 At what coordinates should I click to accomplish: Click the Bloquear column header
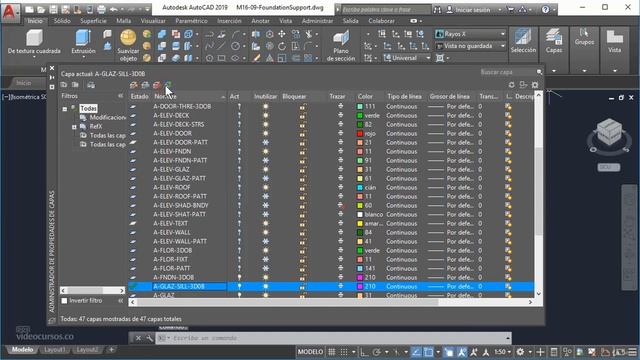[x=294, y=96]
